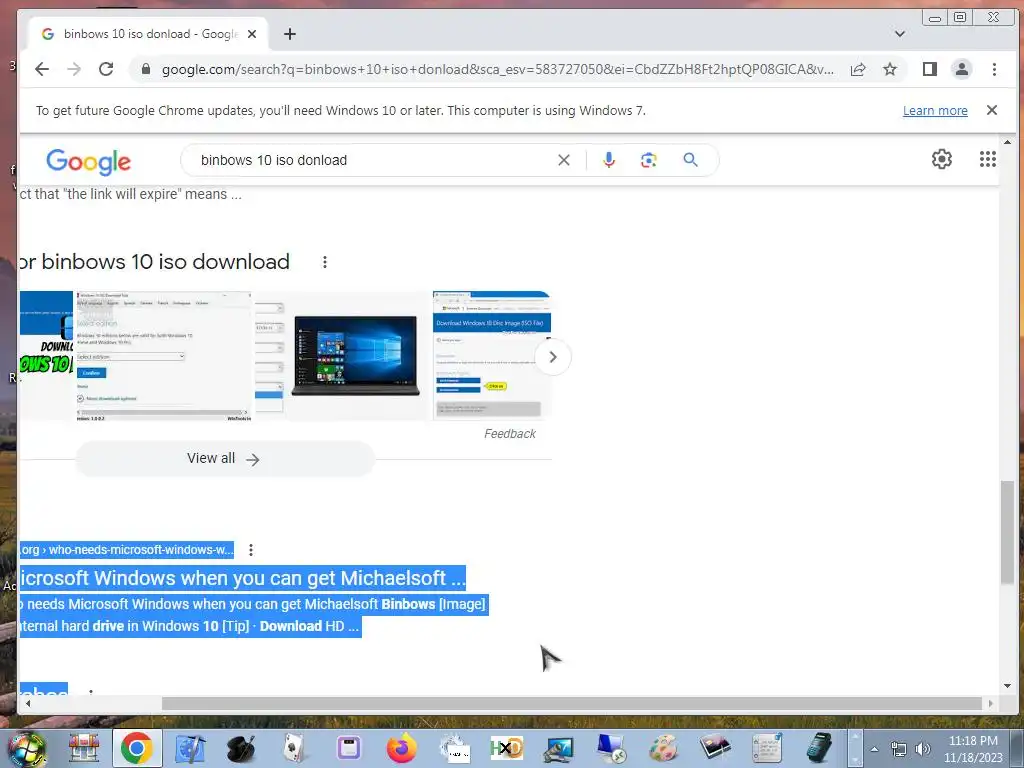Open Google quick settings gear
1024x768 pixels.
pos(941,159)
